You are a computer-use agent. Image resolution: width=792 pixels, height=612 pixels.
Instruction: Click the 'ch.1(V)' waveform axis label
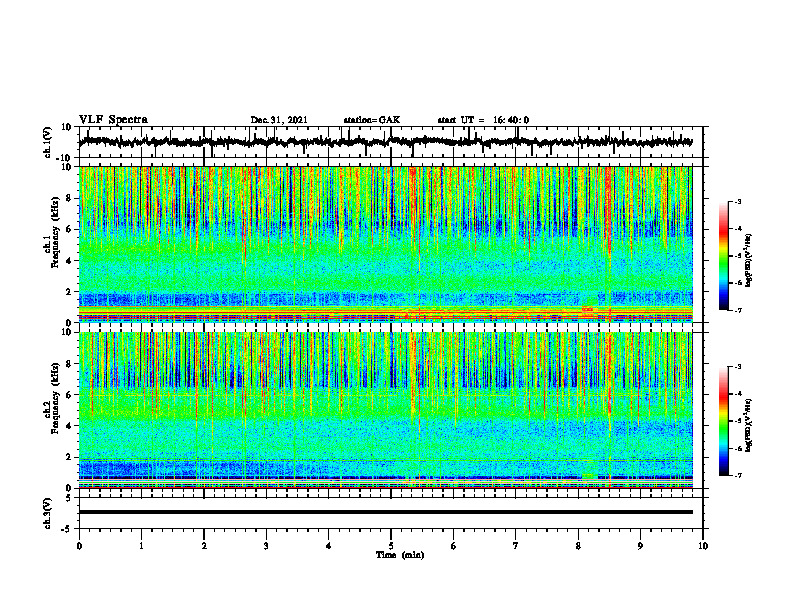48,142
